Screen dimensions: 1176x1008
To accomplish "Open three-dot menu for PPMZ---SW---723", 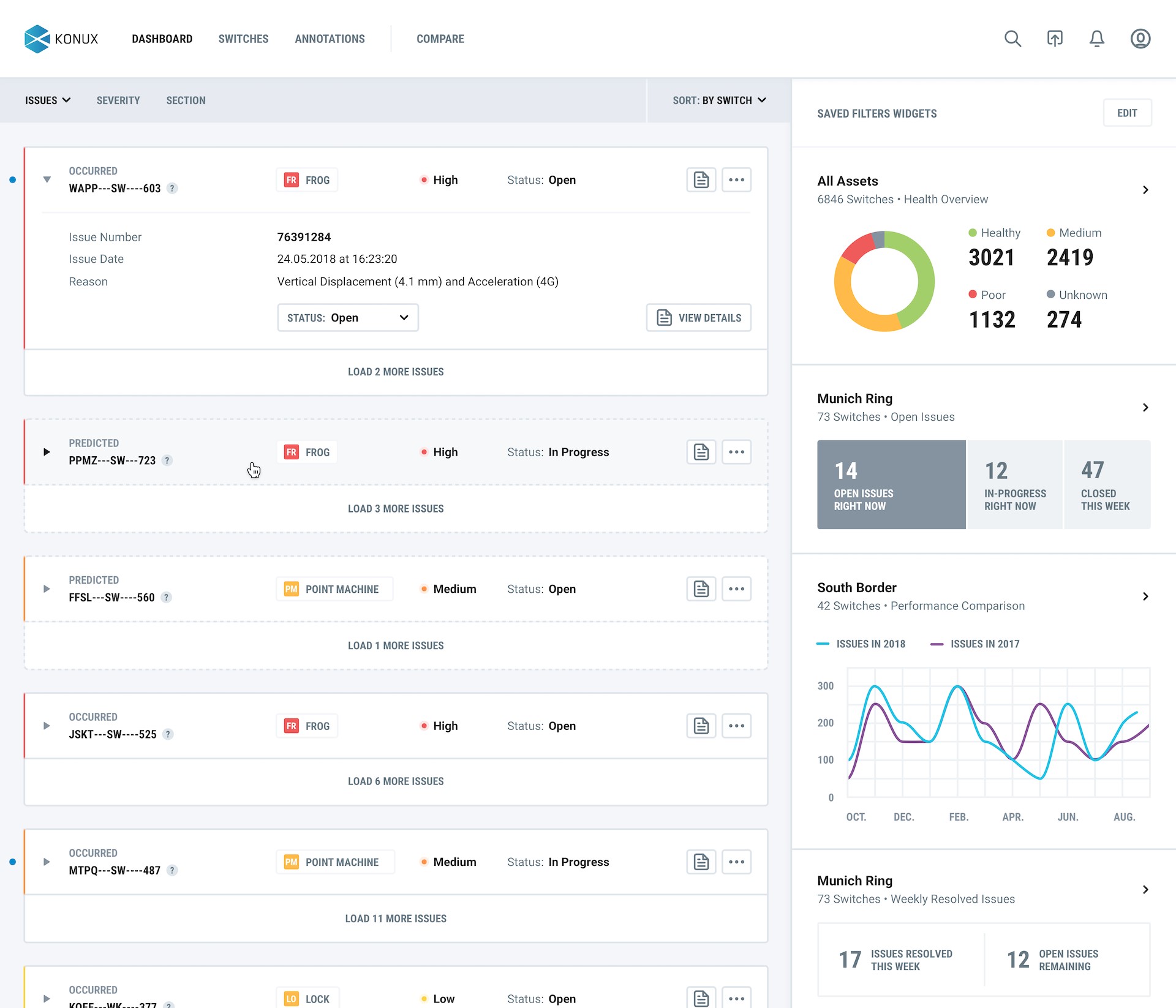I will (736, 452).
